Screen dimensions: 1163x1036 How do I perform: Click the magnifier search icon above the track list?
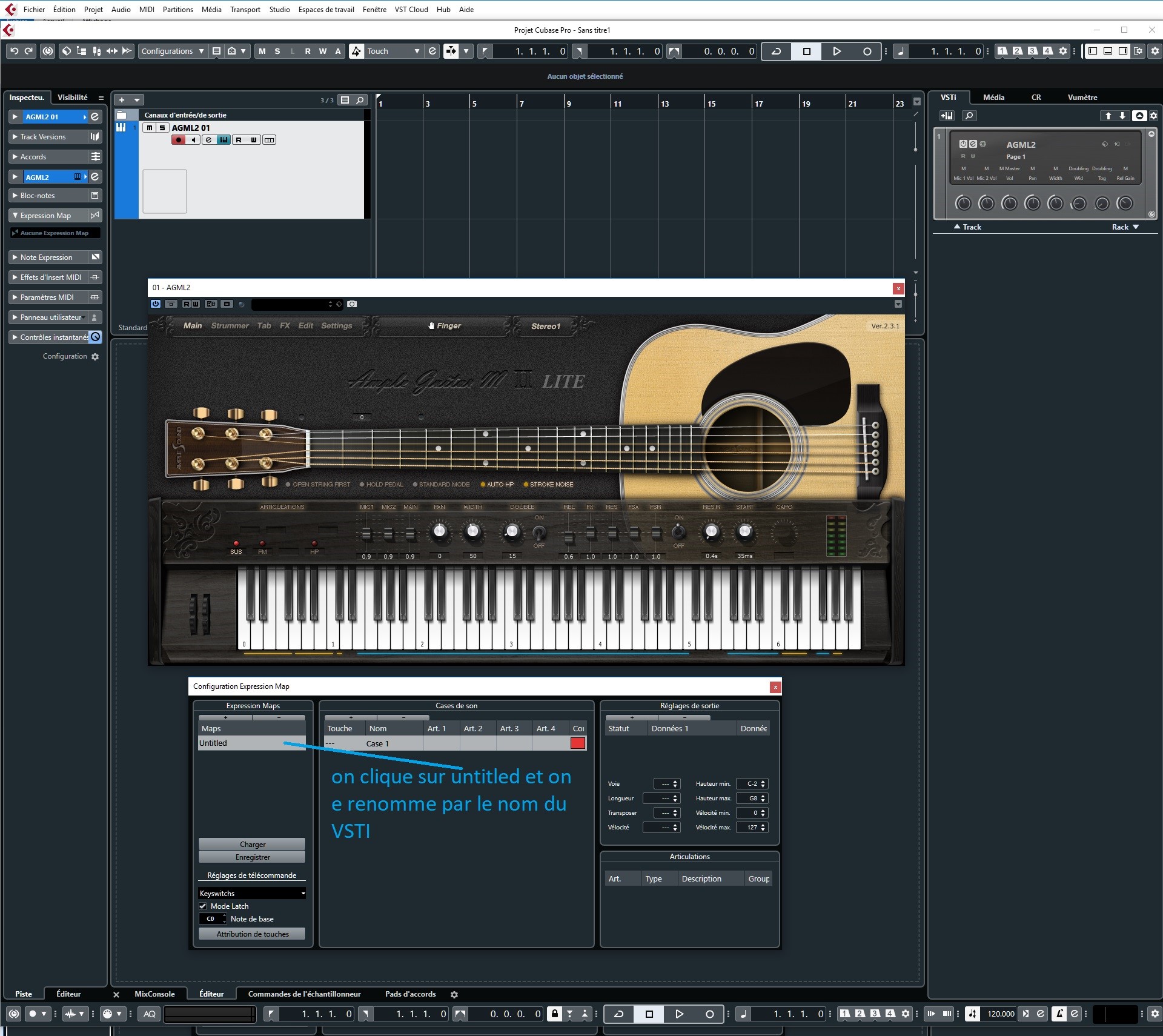(x=359, y=100)
